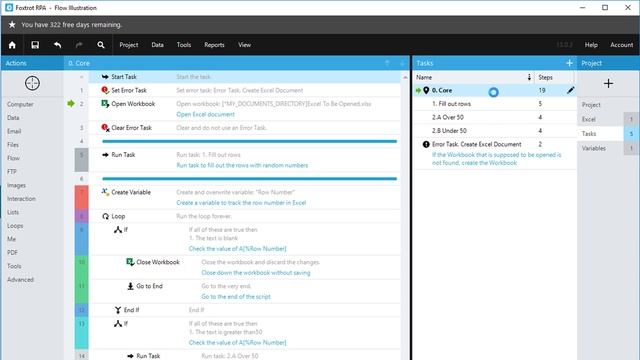Move step up with the up arrow in the Core header
The height and width of the screenshot is (360, 640).
(x=387, y=63)
